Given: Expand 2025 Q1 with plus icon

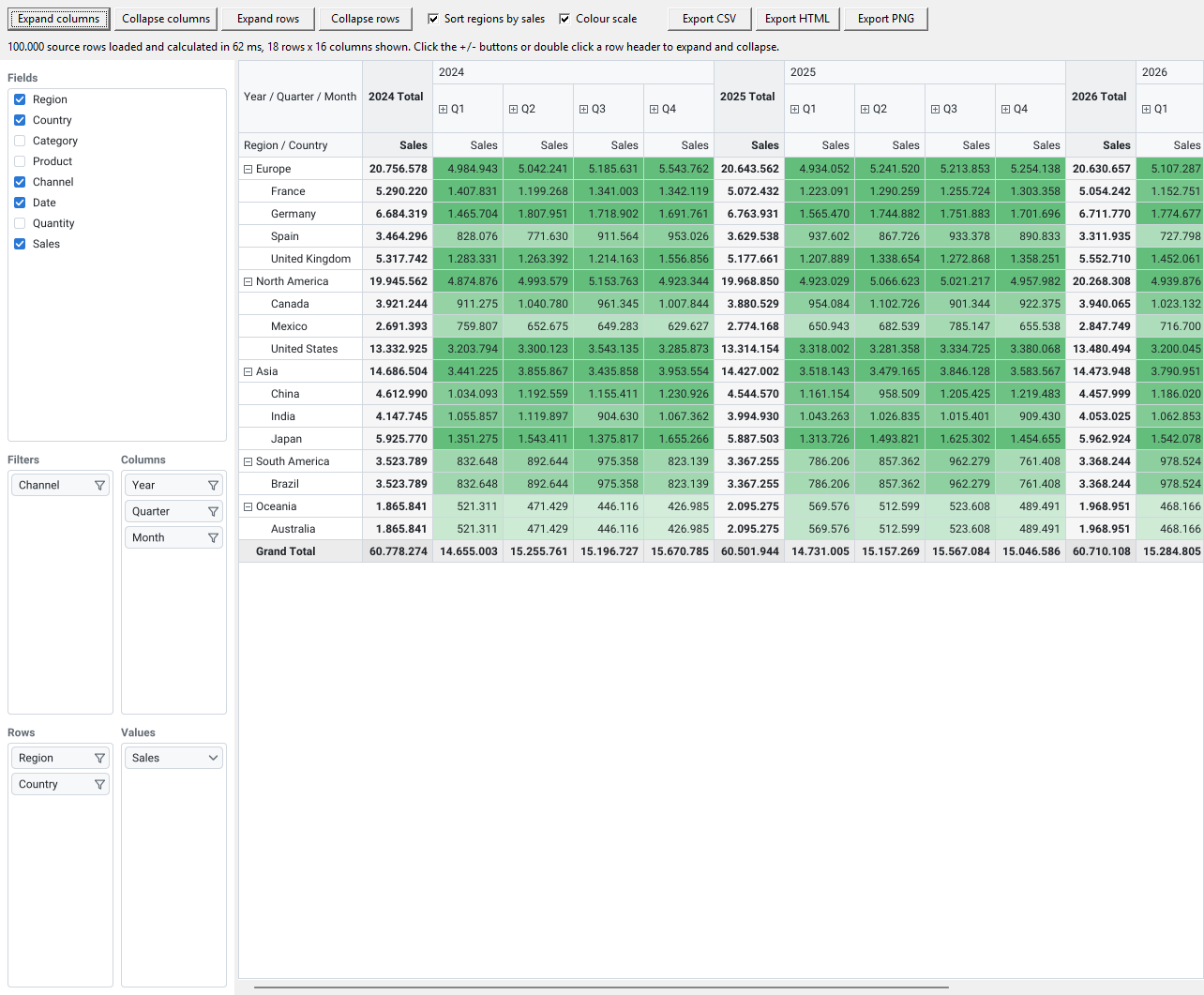Looking at the screenshot, I should click(x=794, y=109).
